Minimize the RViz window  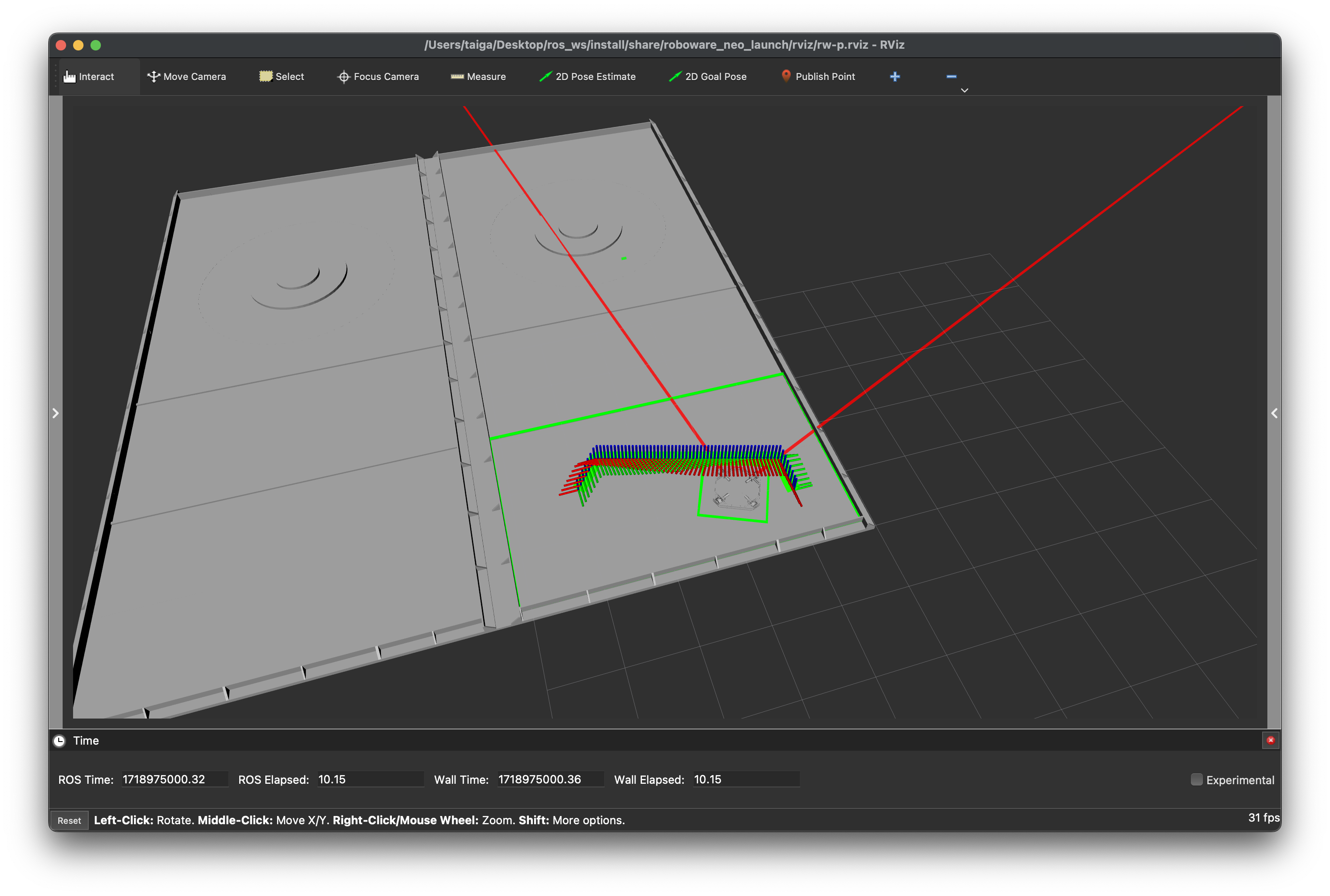78,45
